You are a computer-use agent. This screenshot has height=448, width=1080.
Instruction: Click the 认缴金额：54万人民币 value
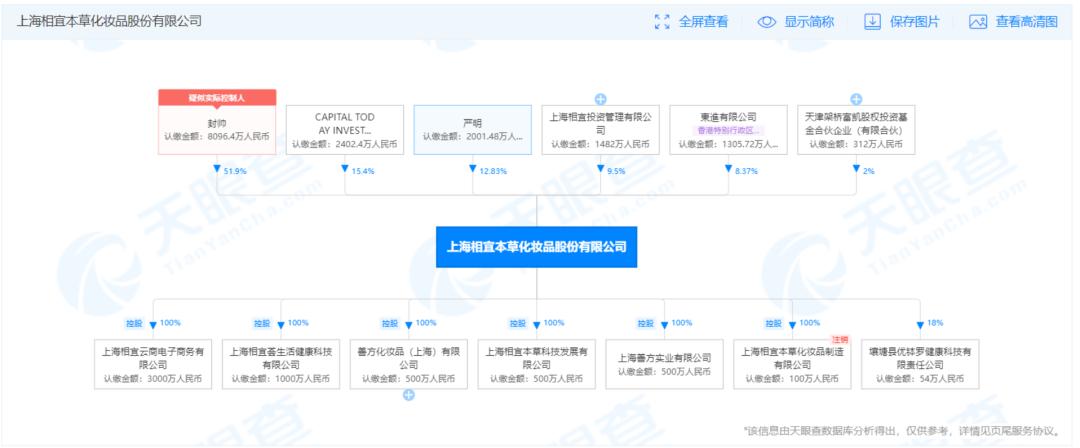coord(920,379)
